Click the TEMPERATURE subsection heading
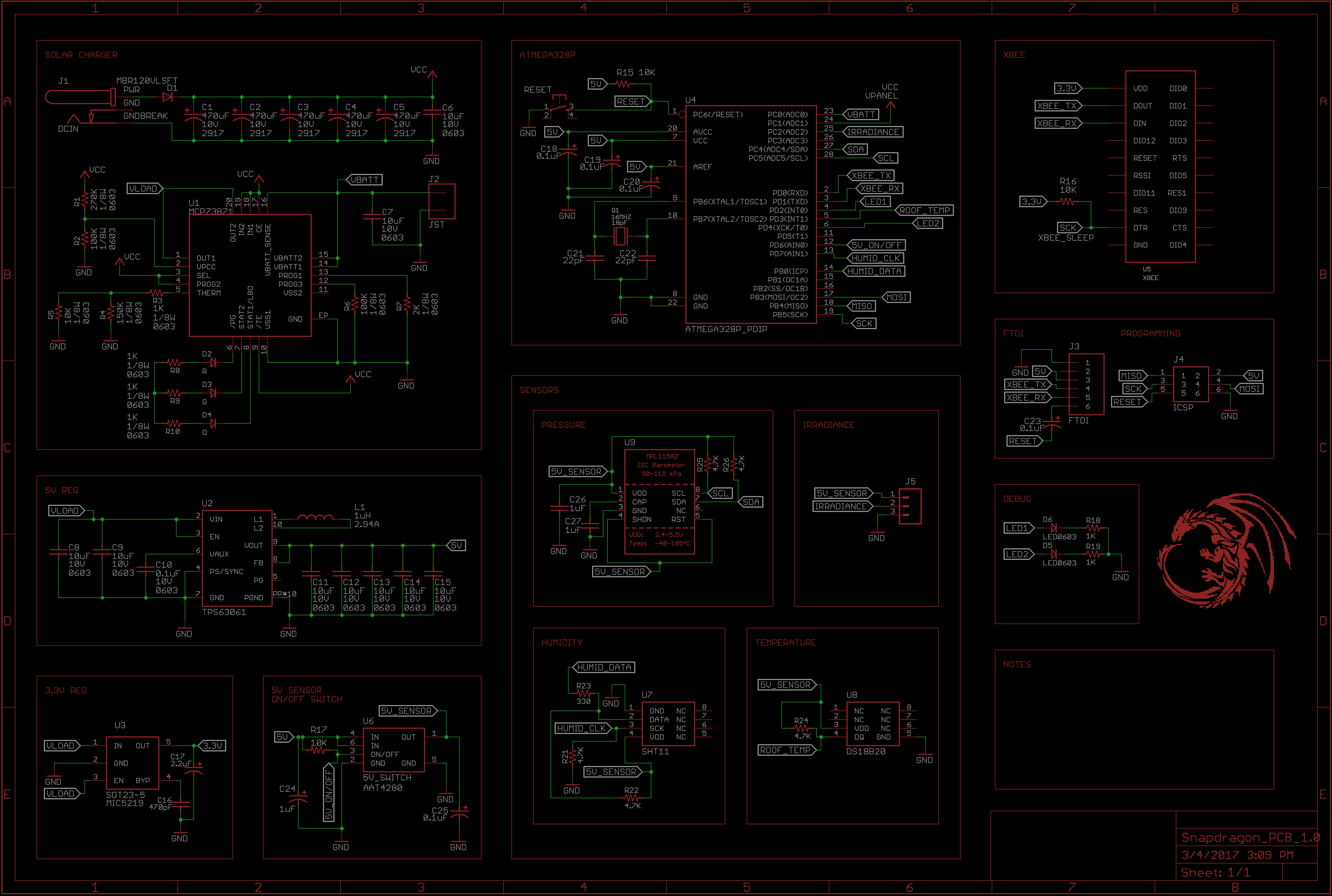 [785, 642]
